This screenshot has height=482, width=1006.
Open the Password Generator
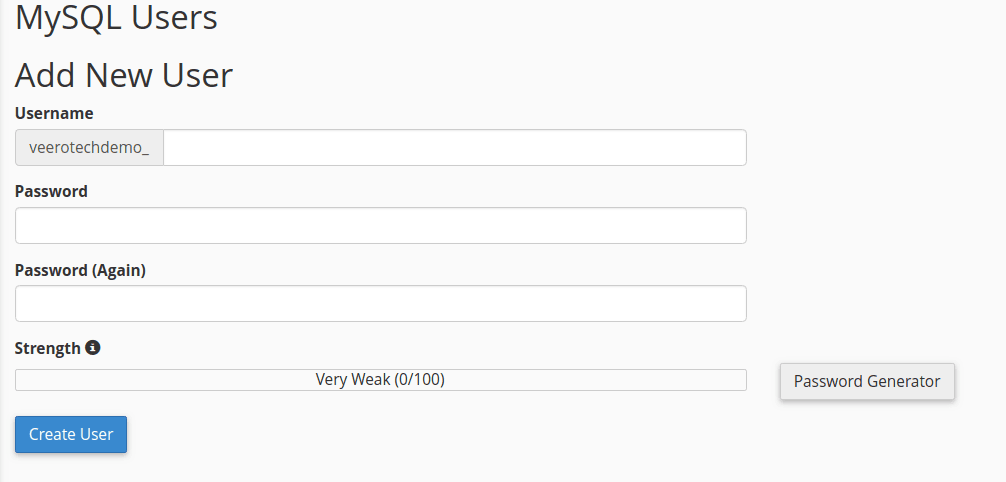(x=867, y=381)
